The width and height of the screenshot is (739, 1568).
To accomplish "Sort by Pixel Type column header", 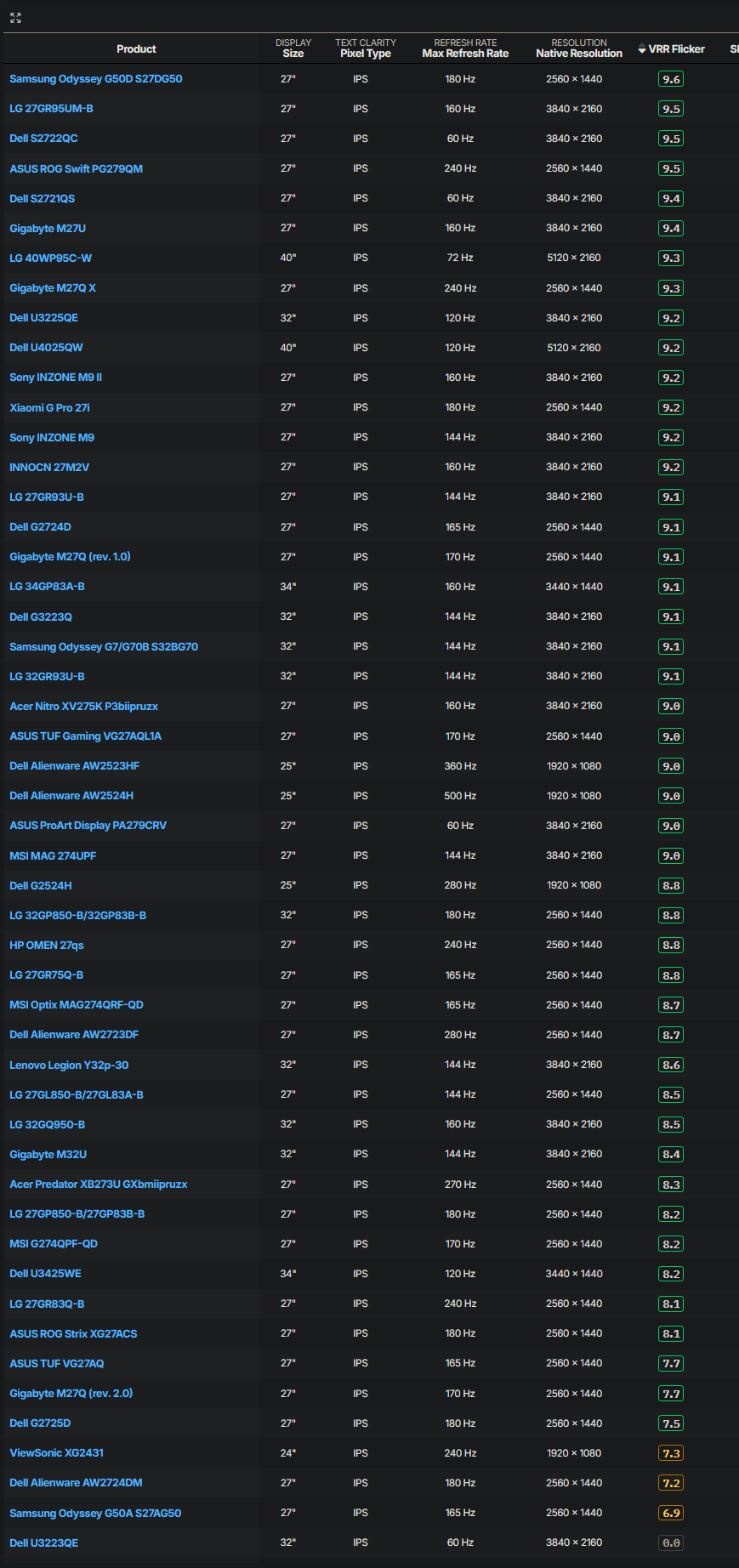I will [366, 48].
